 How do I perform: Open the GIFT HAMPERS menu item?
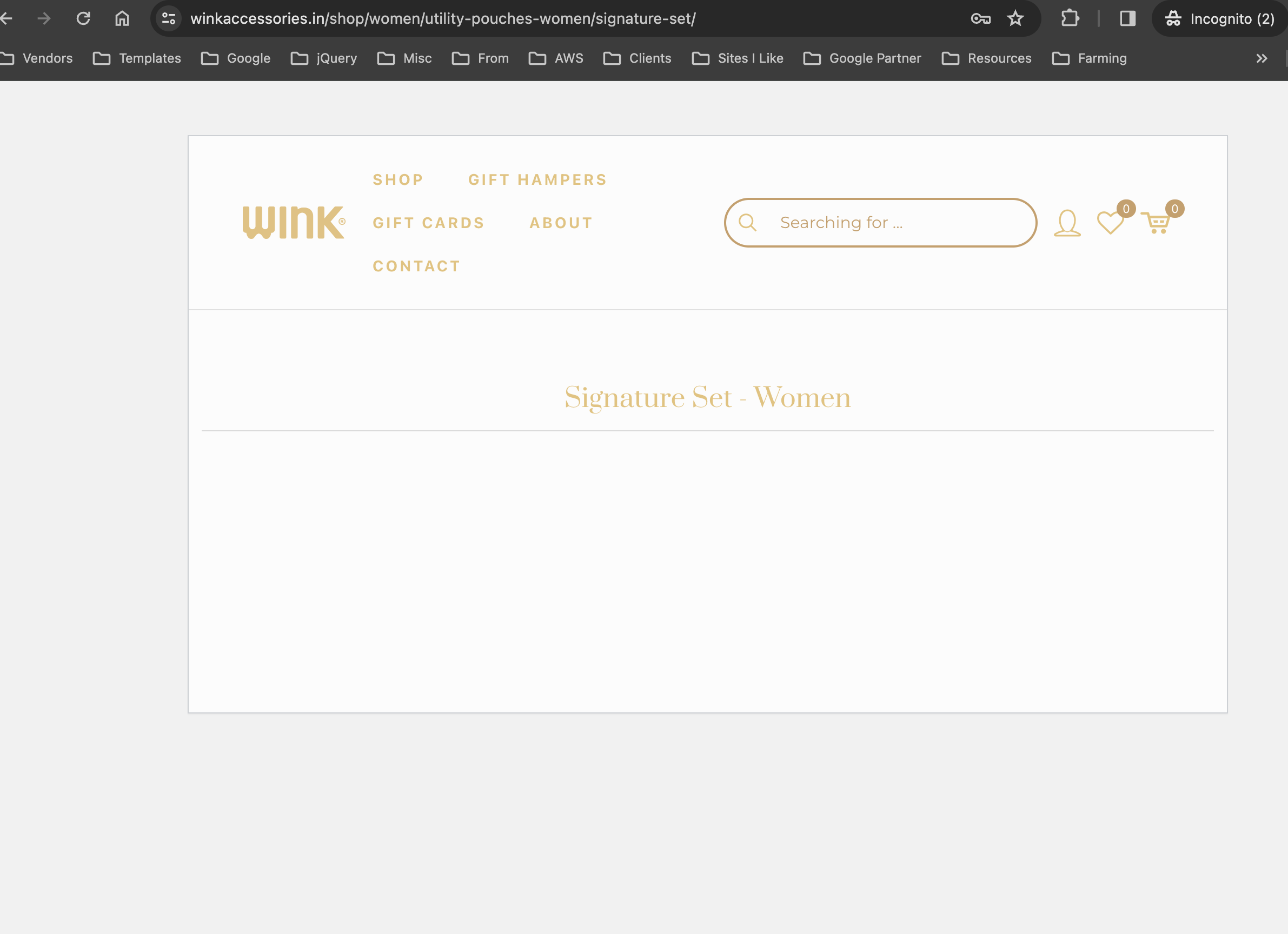[x=538, y=180]
